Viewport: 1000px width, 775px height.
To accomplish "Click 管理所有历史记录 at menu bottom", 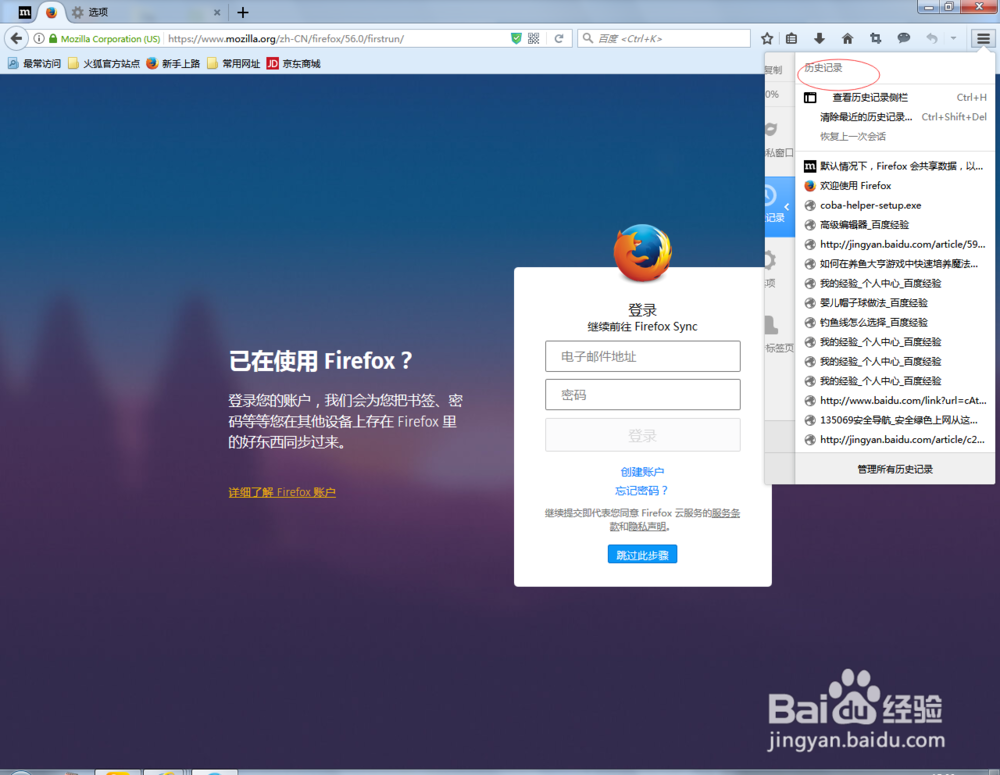I will click(895, 469).
